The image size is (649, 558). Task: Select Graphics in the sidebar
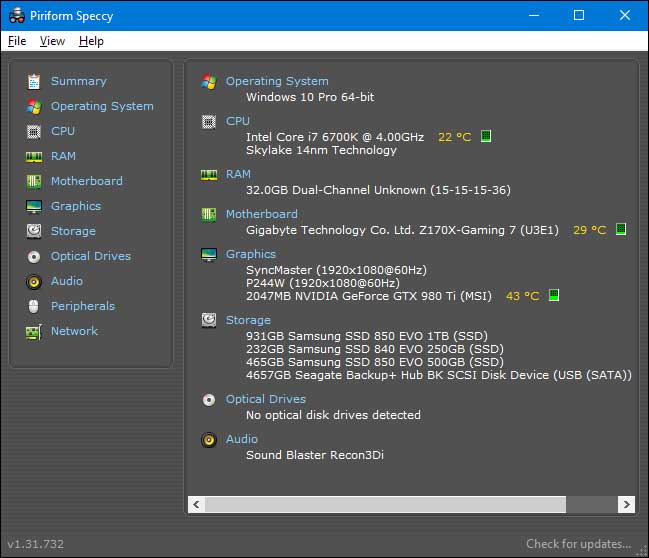coord(76,206)
